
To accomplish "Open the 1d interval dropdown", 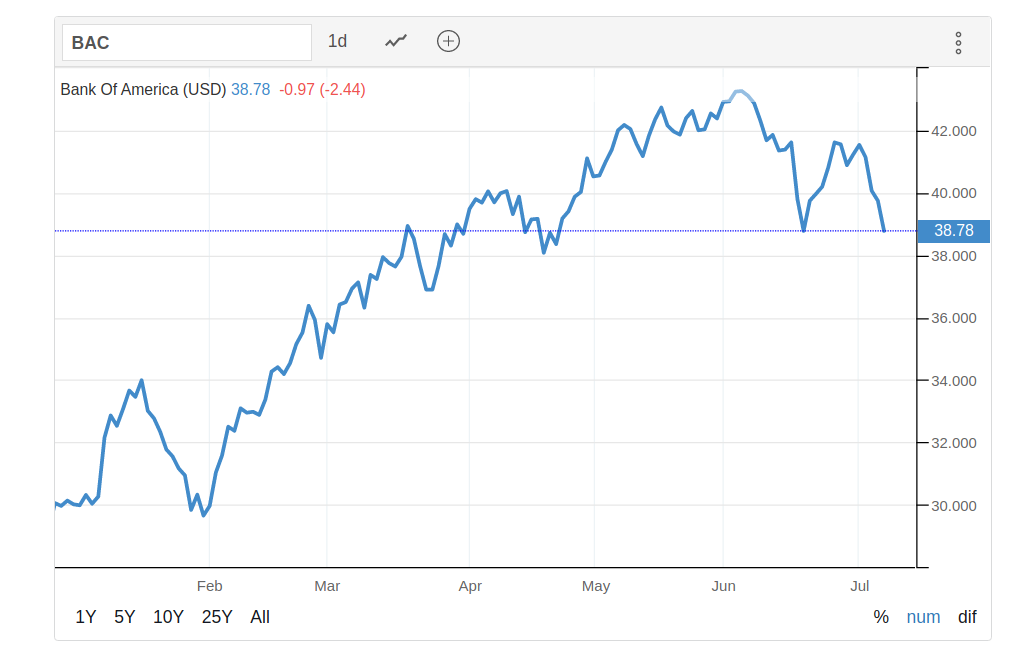I will click(x=338, y=41).
